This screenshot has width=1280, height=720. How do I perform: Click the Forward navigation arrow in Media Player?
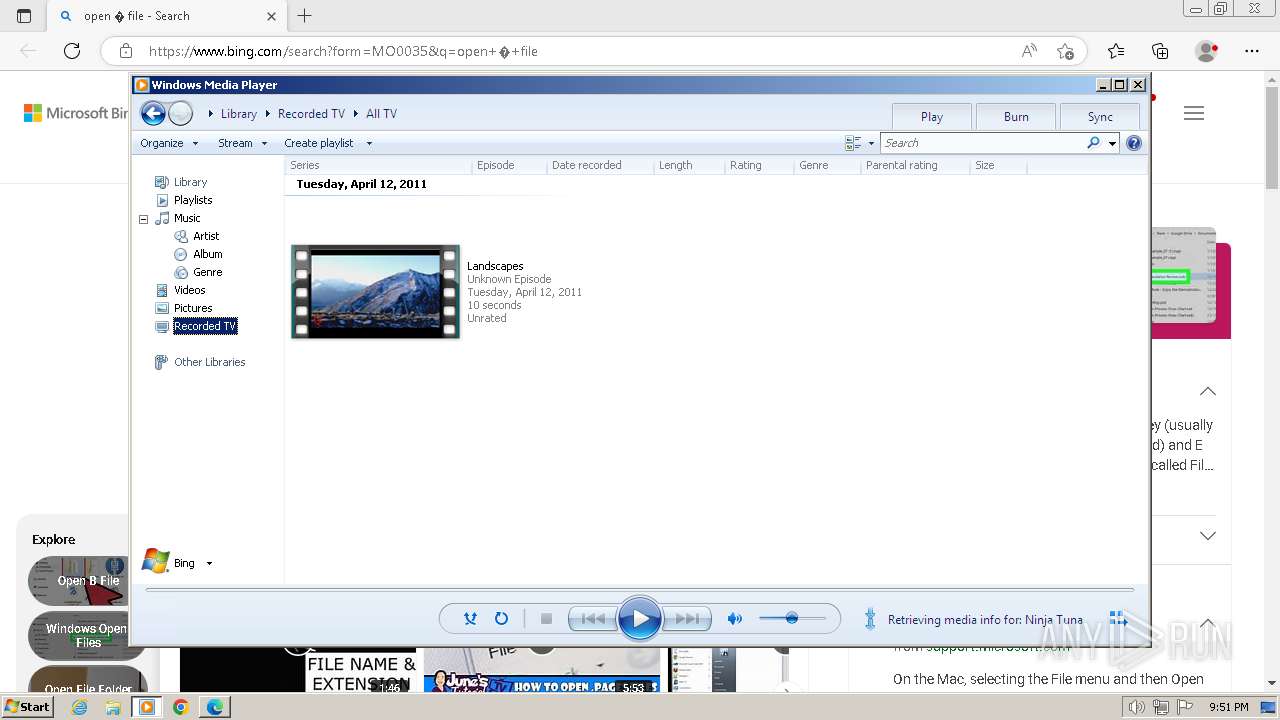click(x=180, y=113)
